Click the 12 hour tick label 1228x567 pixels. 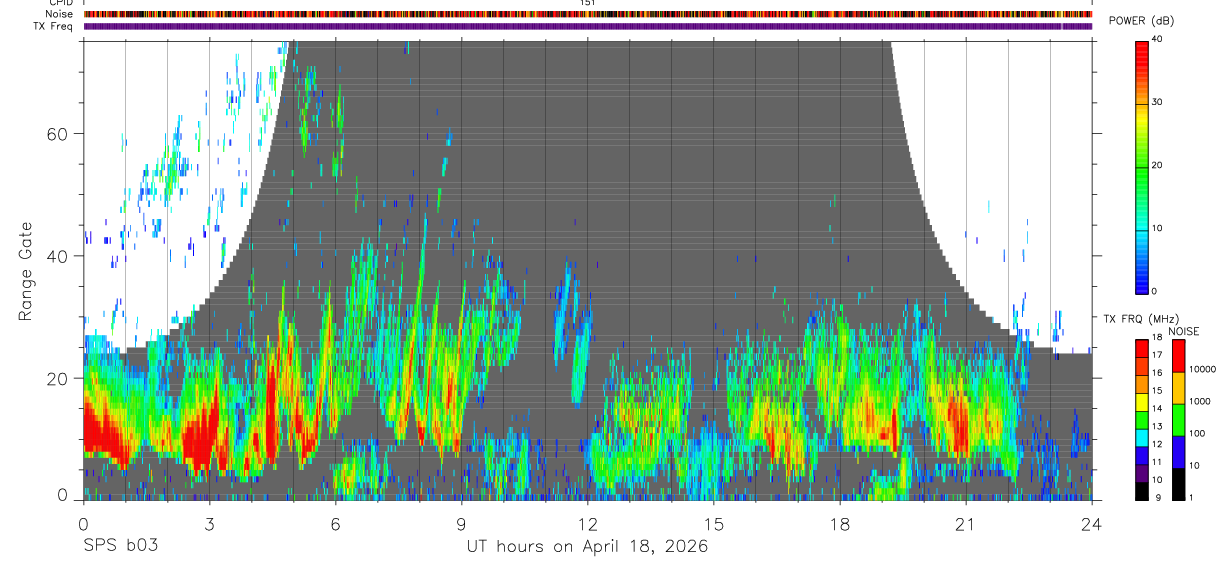coord(588,524)
